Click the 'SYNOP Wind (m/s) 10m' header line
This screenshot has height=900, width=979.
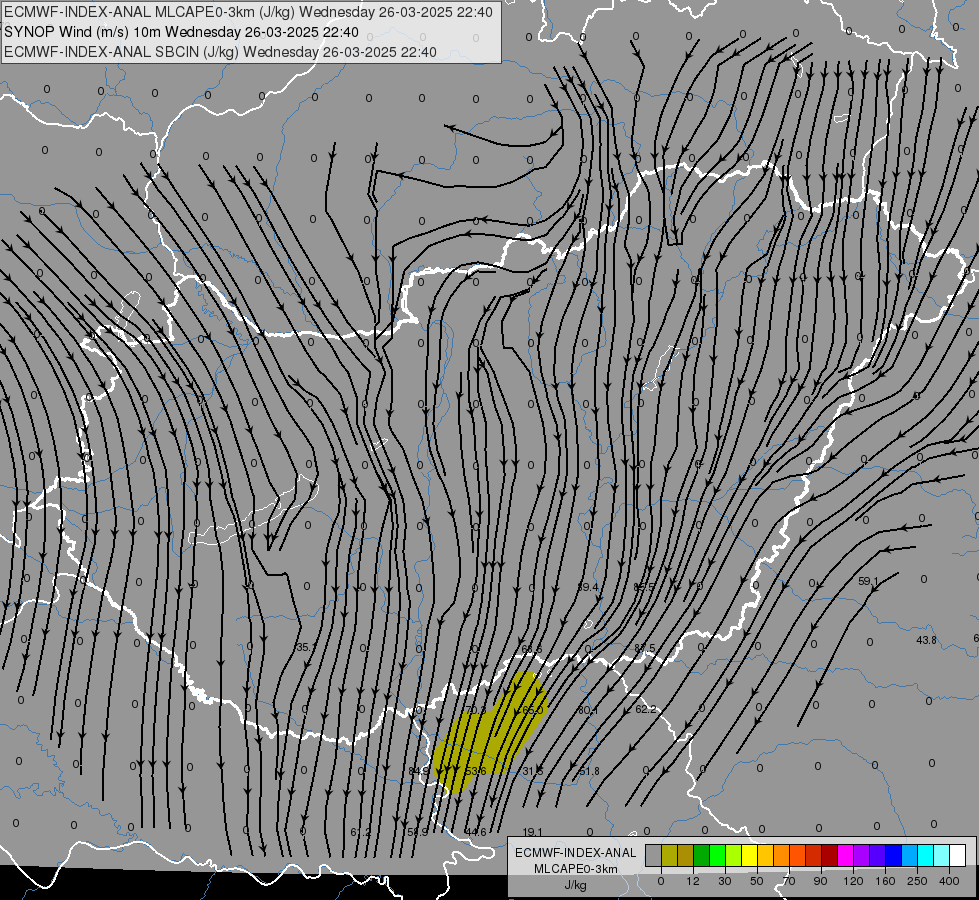pyautogui.click(x=182, y=32)
